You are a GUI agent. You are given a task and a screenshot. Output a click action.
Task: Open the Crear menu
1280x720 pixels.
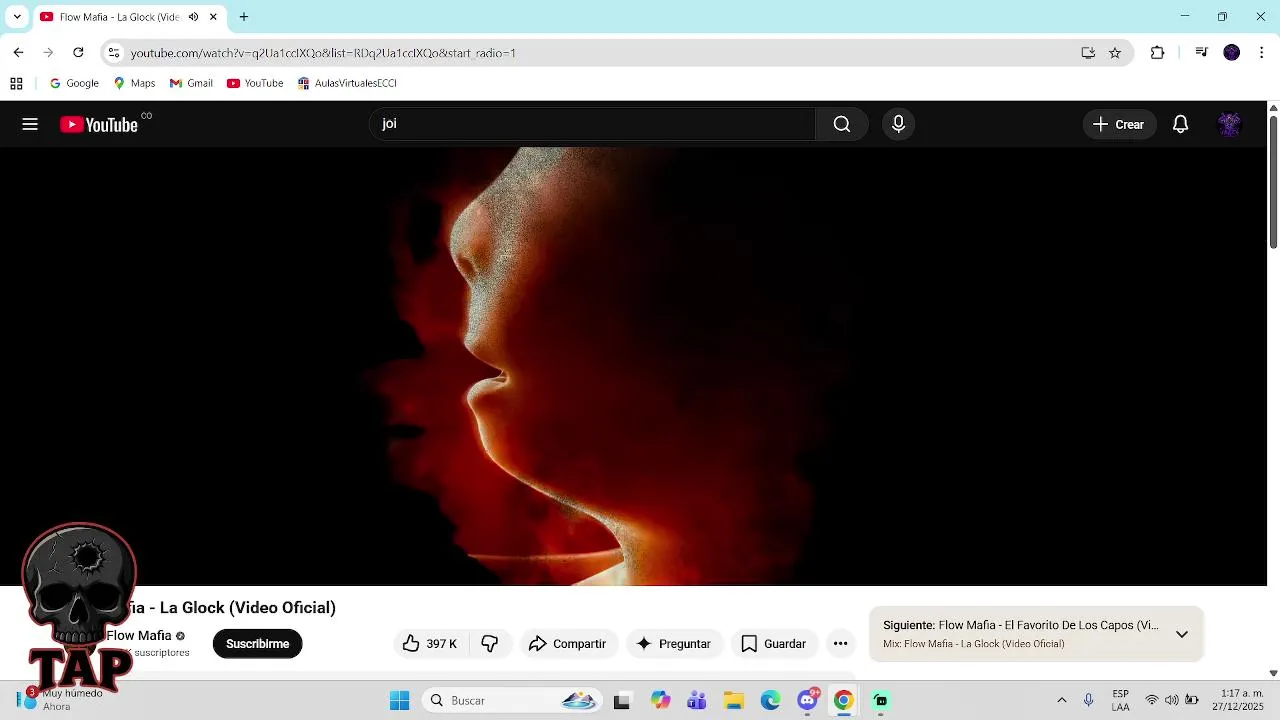pyautogui.click(x=1119, y=124)
